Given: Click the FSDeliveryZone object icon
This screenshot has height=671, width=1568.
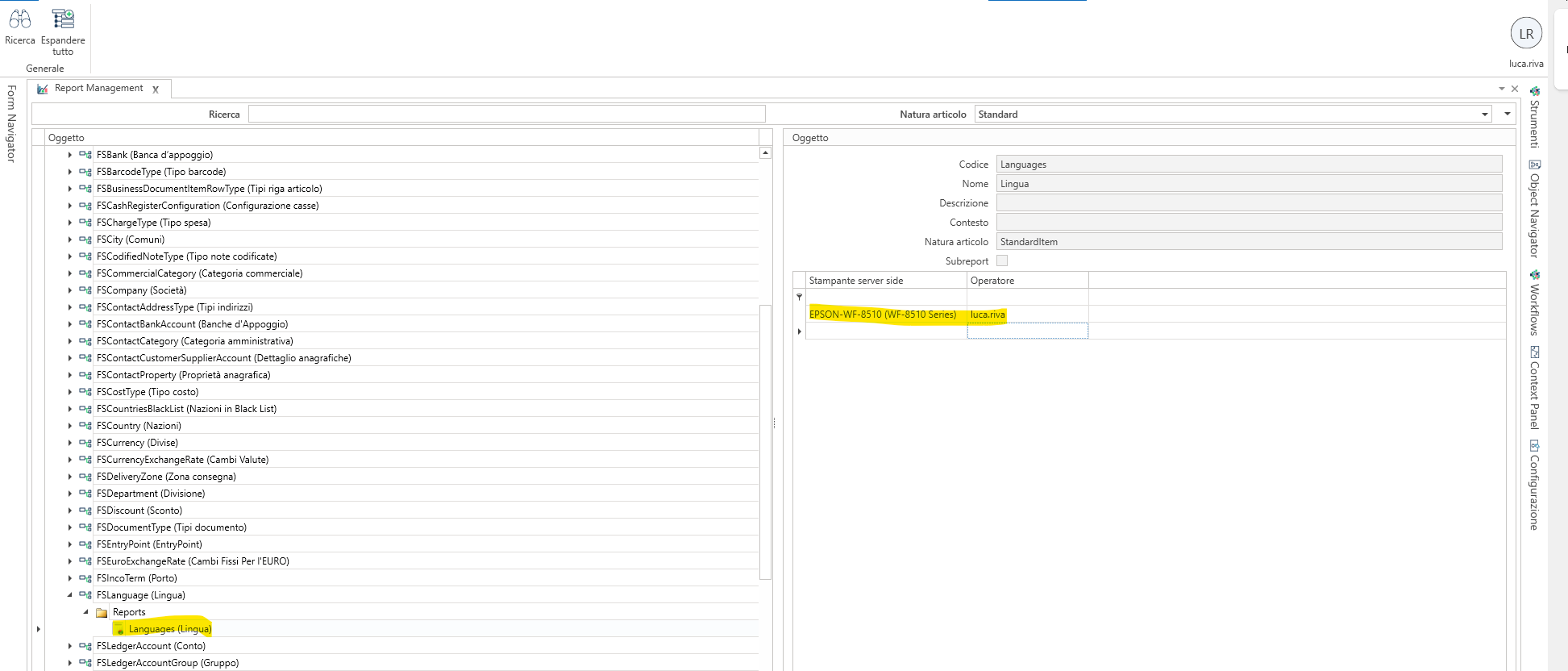Looking at the screenshot, I should click(x=85, y=477).
